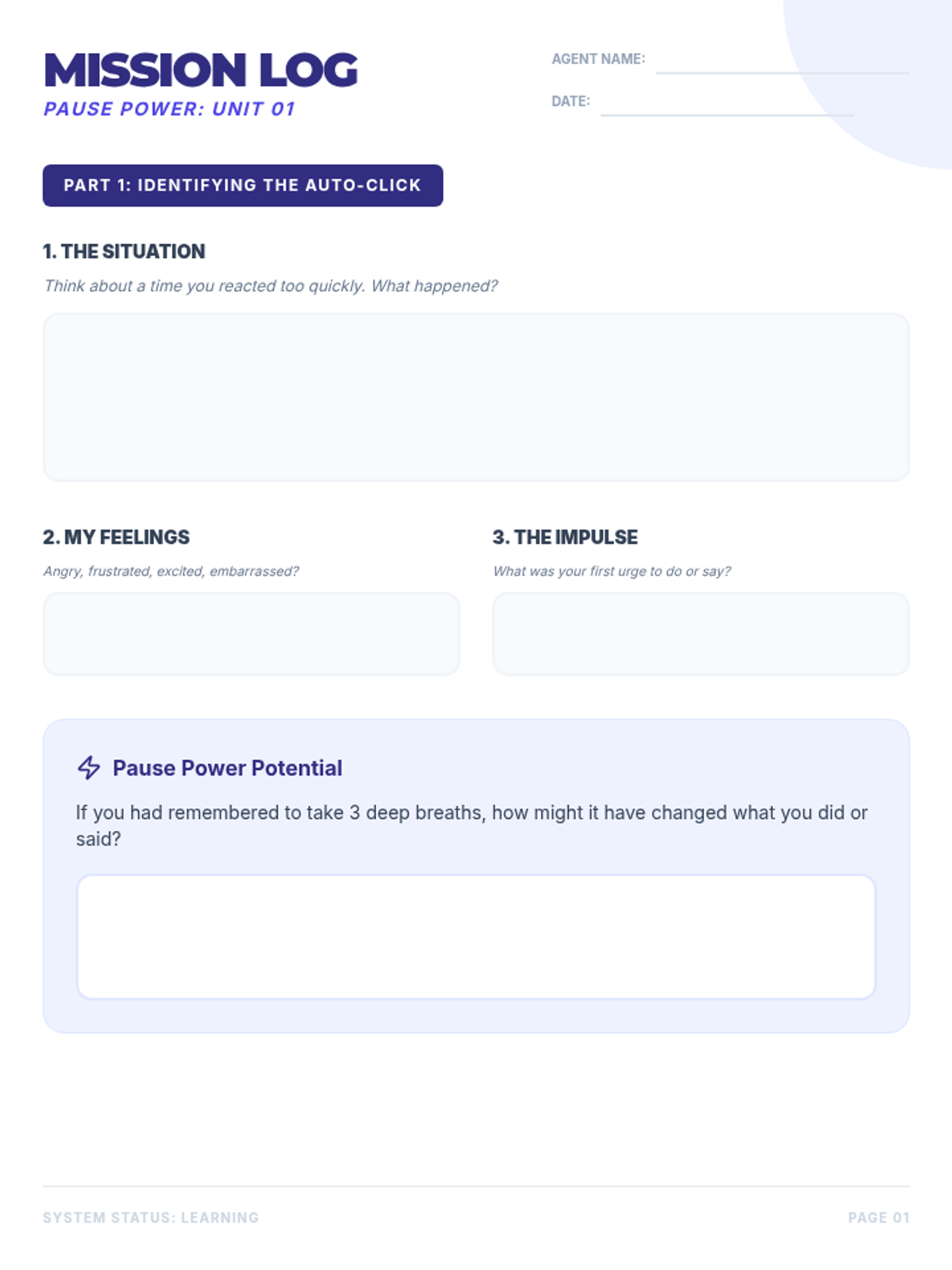Click the Agent Name input line
This screenshot has height=1270, width=952.
[782, 62]
